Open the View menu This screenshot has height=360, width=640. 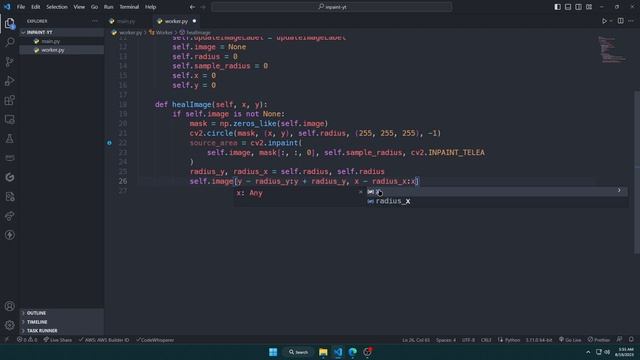click(79, 7)
